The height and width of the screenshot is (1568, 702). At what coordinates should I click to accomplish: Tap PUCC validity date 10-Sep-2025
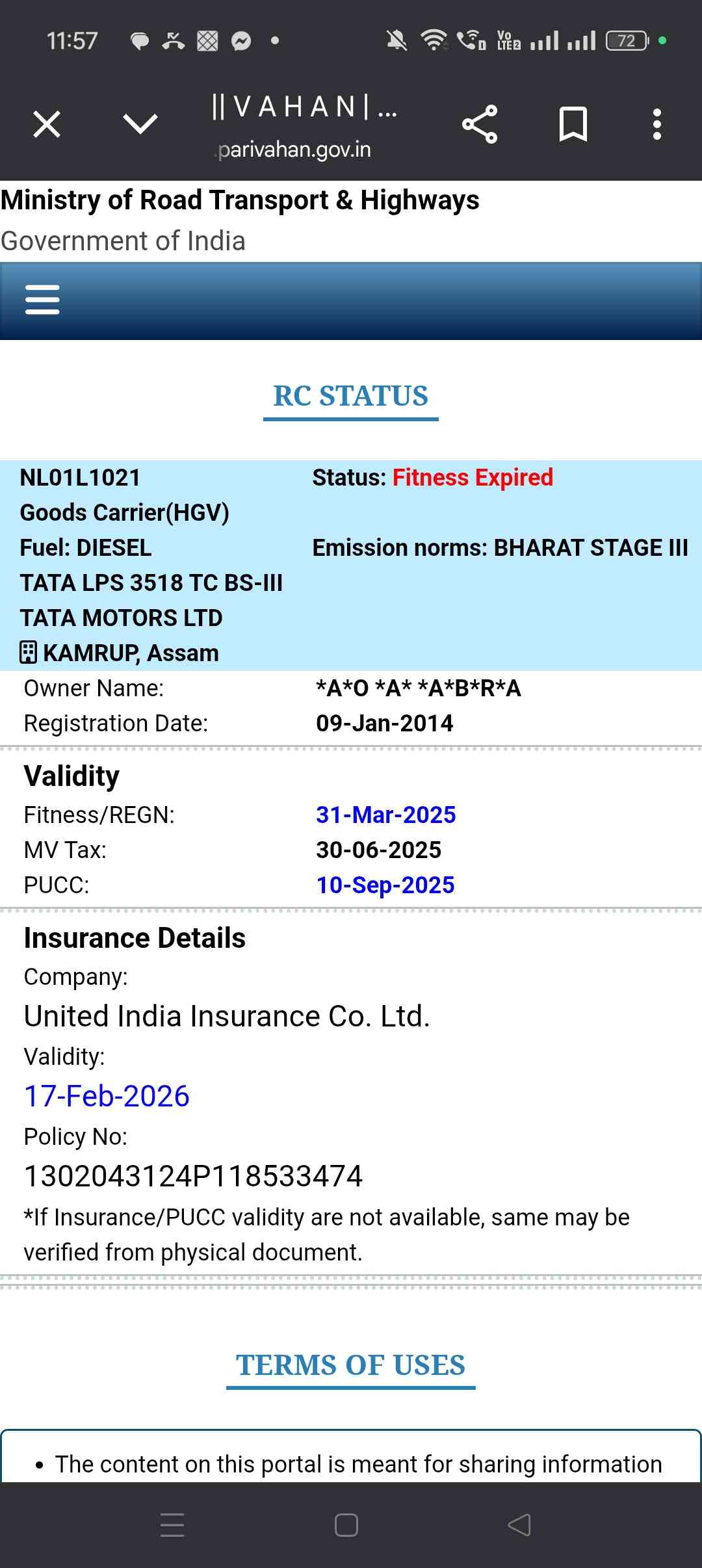coord(385,885)
